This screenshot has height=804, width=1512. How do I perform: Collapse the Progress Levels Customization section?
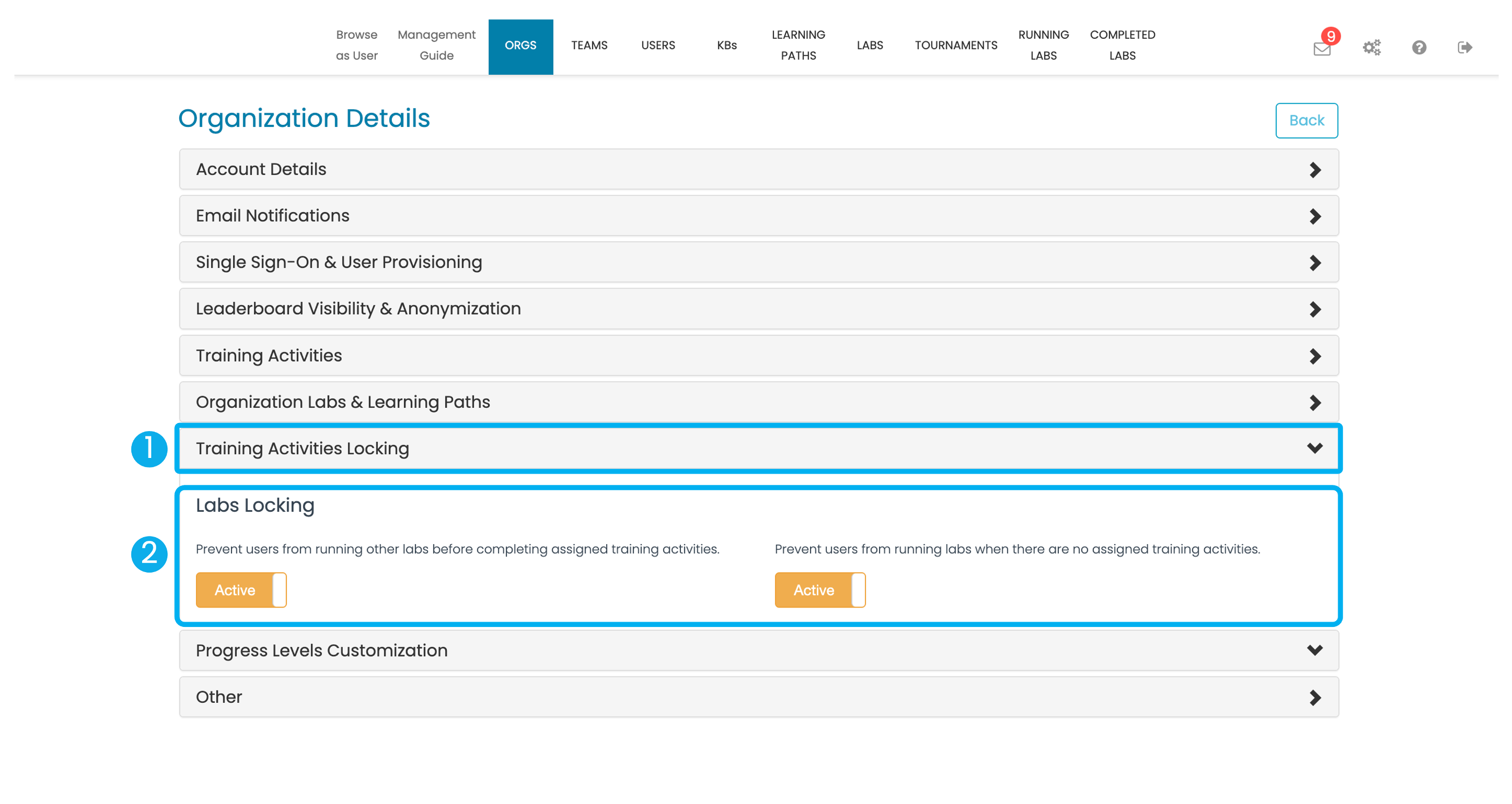(758, 650)
